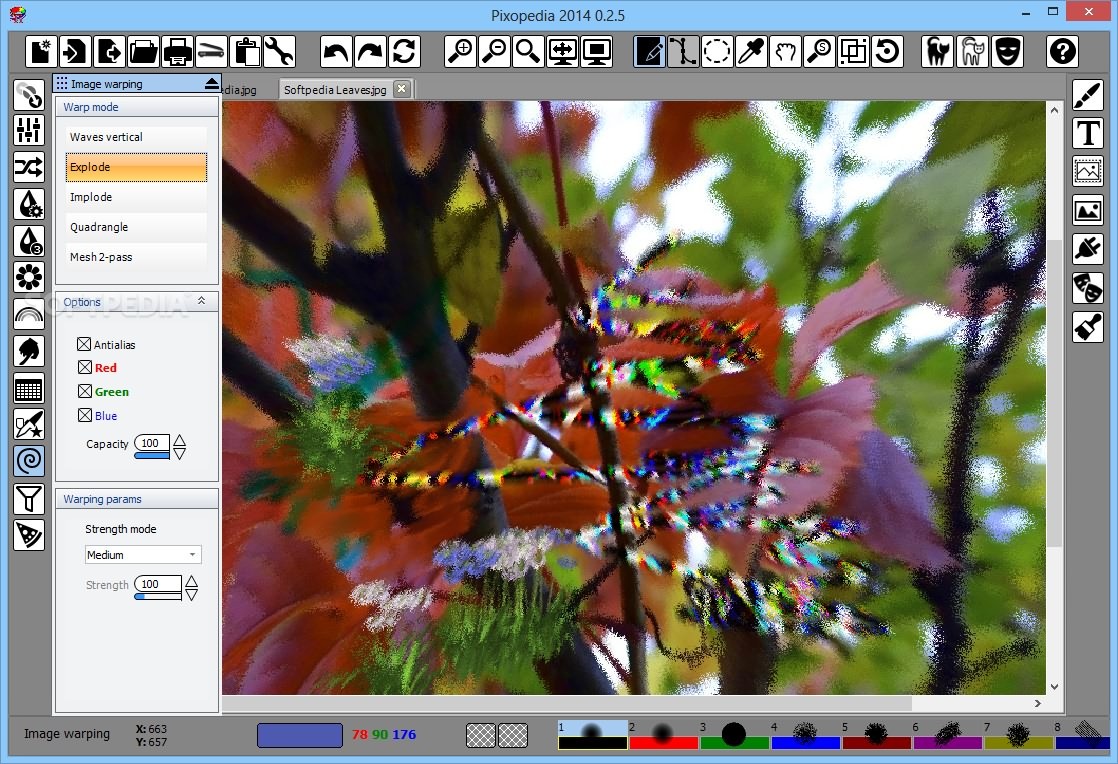
Task: Click the Capacity value field
Action: tap(152, 443)
